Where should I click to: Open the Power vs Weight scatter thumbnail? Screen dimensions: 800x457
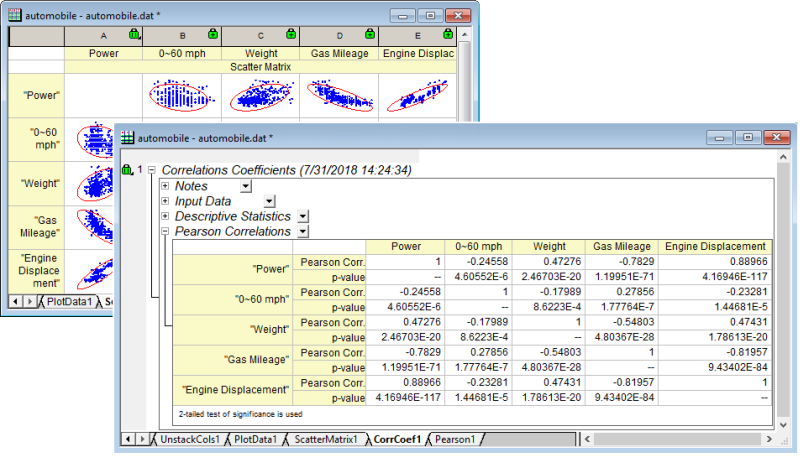[x=261, y=95]
